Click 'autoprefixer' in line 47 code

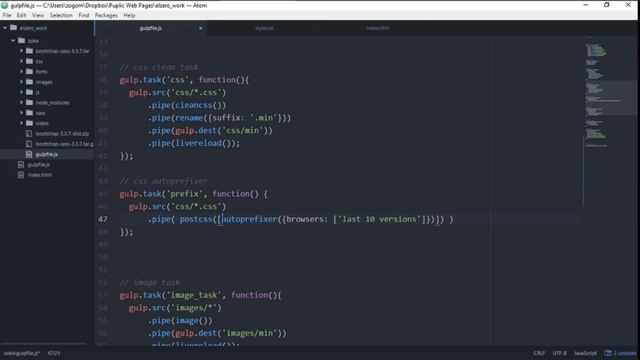coord(250,219)
